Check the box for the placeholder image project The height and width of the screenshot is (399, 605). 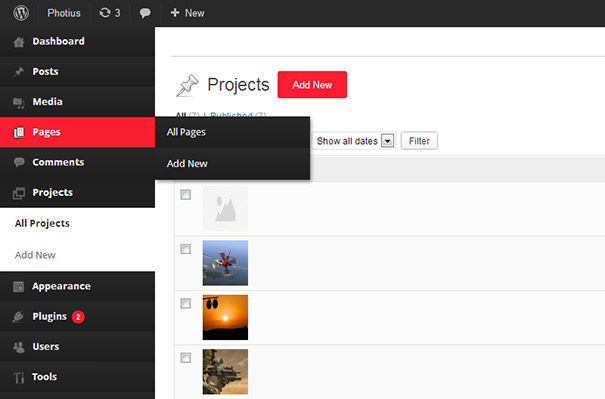[x=186, y=194]
